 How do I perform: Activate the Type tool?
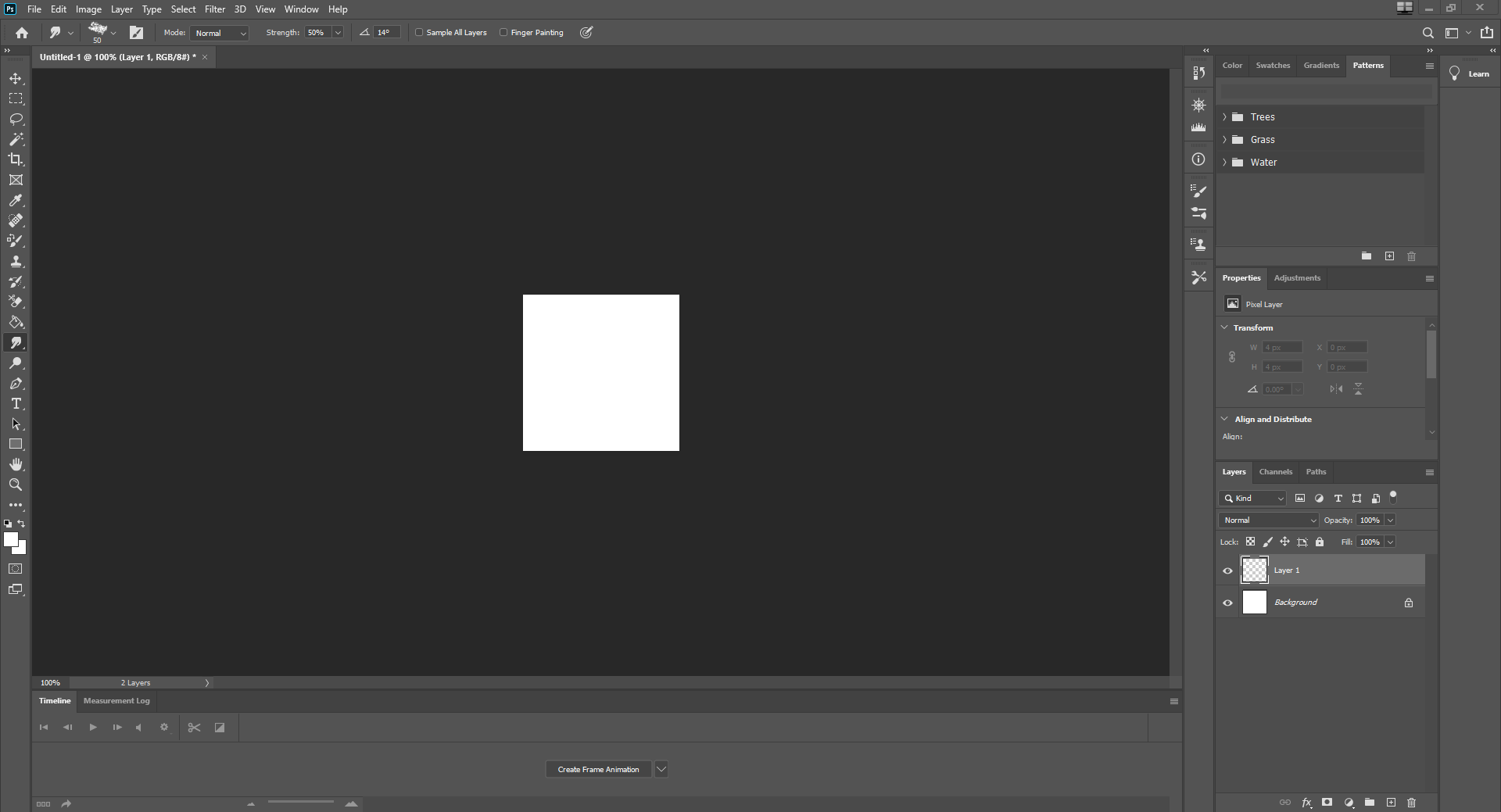pyautogui.click(x=16, y=404)
